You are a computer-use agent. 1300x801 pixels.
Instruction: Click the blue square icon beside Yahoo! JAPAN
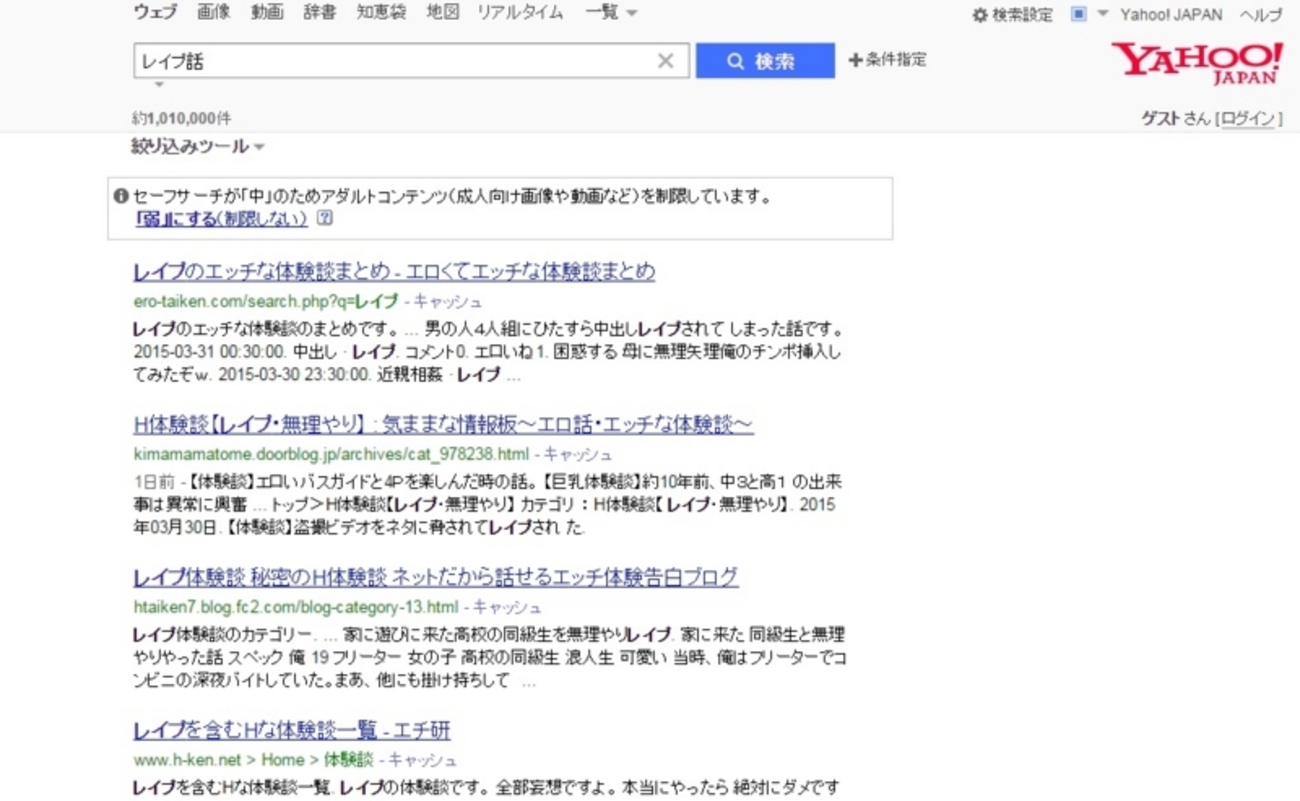pyautogui.click(x=1079, y=14)
